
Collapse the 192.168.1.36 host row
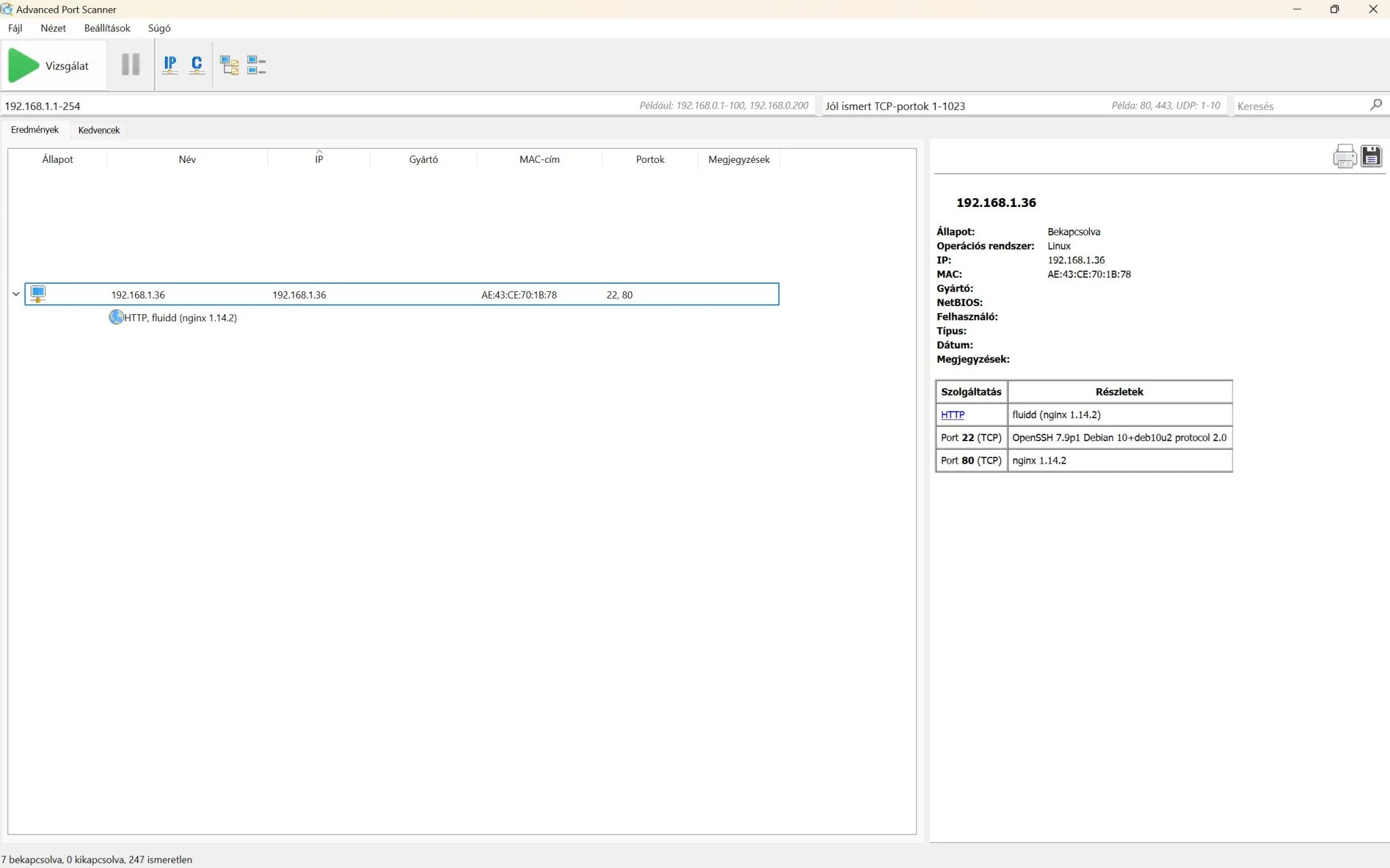(x=16, y=294)
